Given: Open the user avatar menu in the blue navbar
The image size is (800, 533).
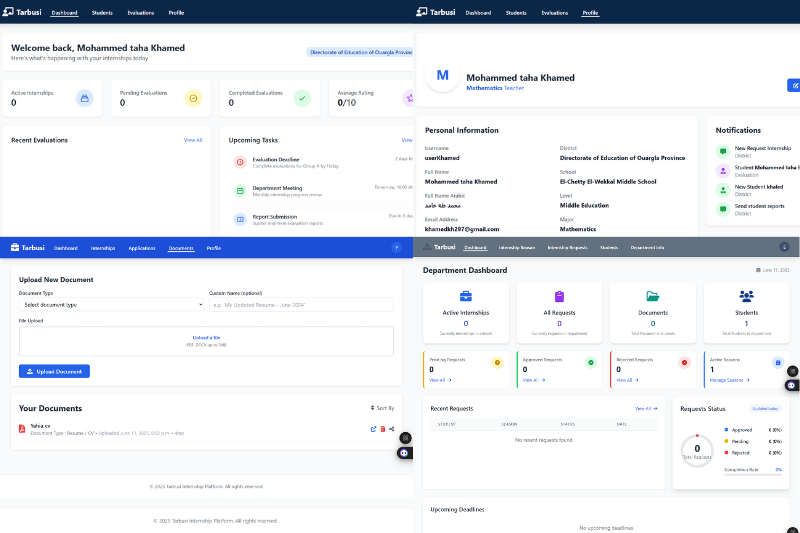Looking at the screenshot, I should (396, 247).
